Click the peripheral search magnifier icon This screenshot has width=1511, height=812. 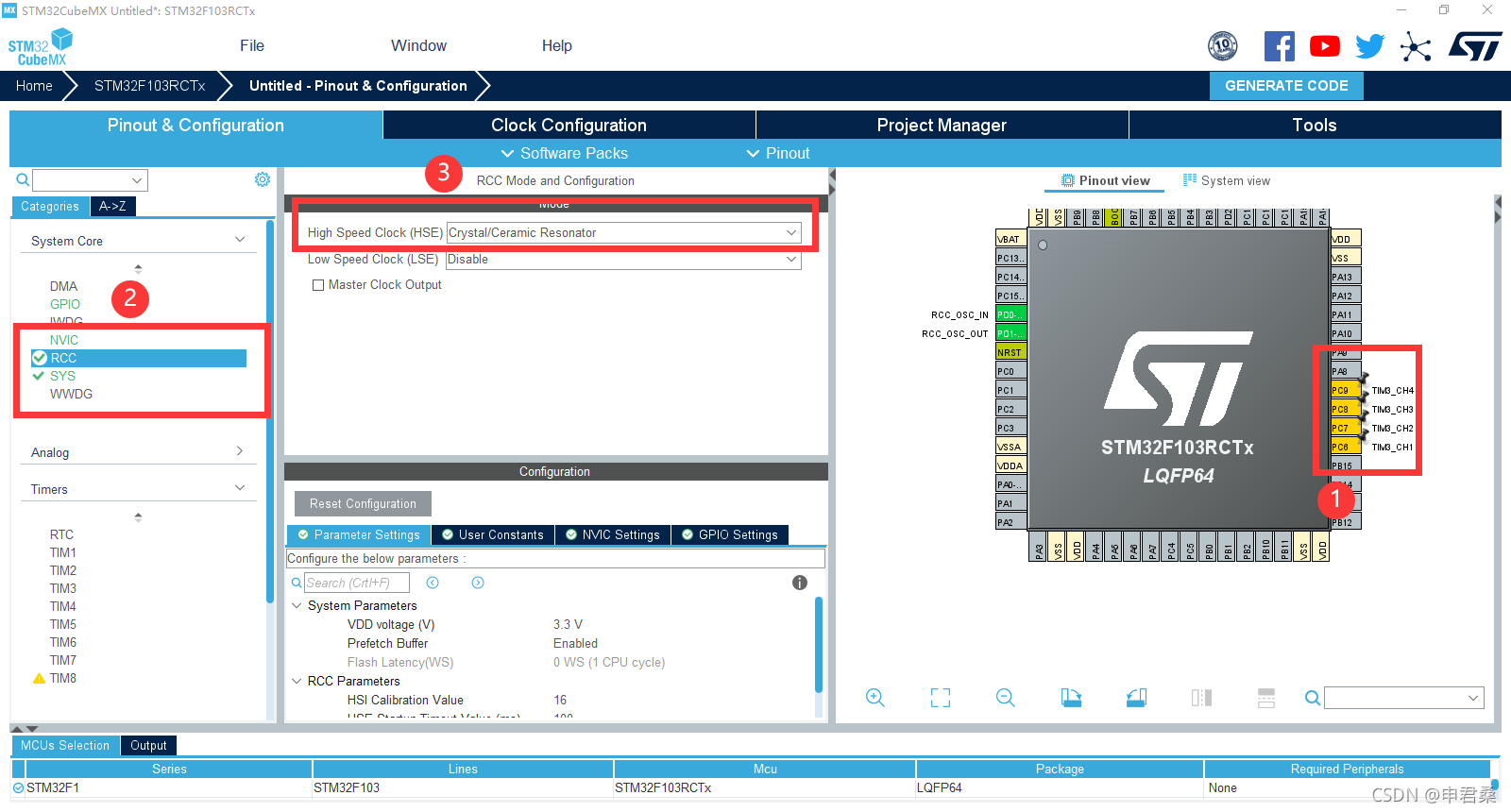coord(23,179)
